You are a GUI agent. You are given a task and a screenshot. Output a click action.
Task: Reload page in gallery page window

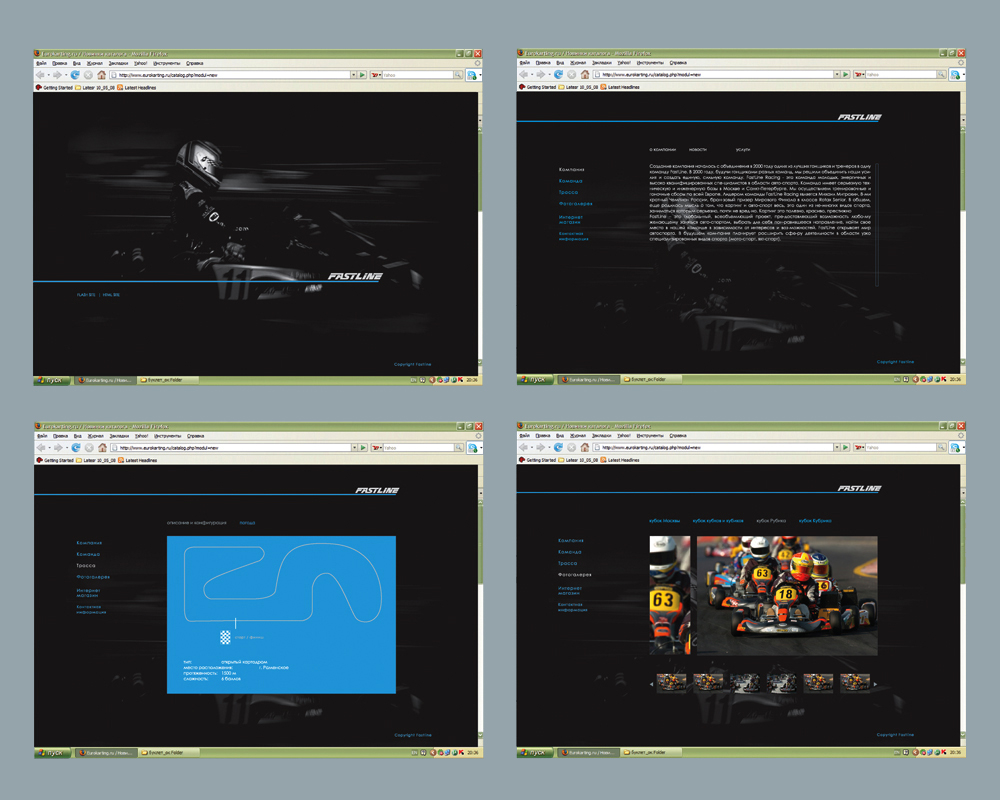[x=559, y=447]
